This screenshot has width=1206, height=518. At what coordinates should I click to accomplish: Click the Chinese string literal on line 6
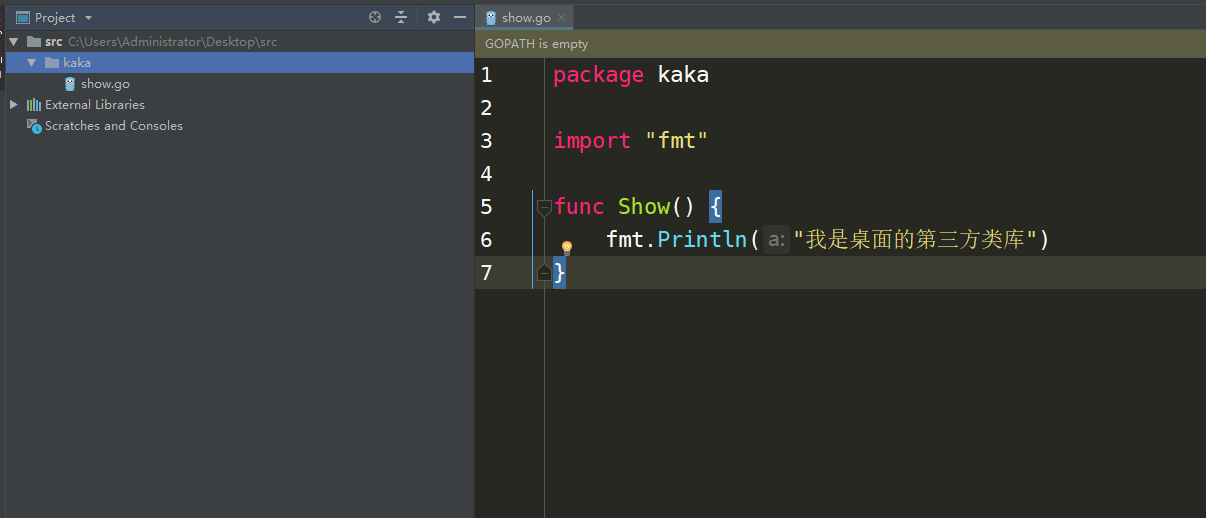point(914,240)
